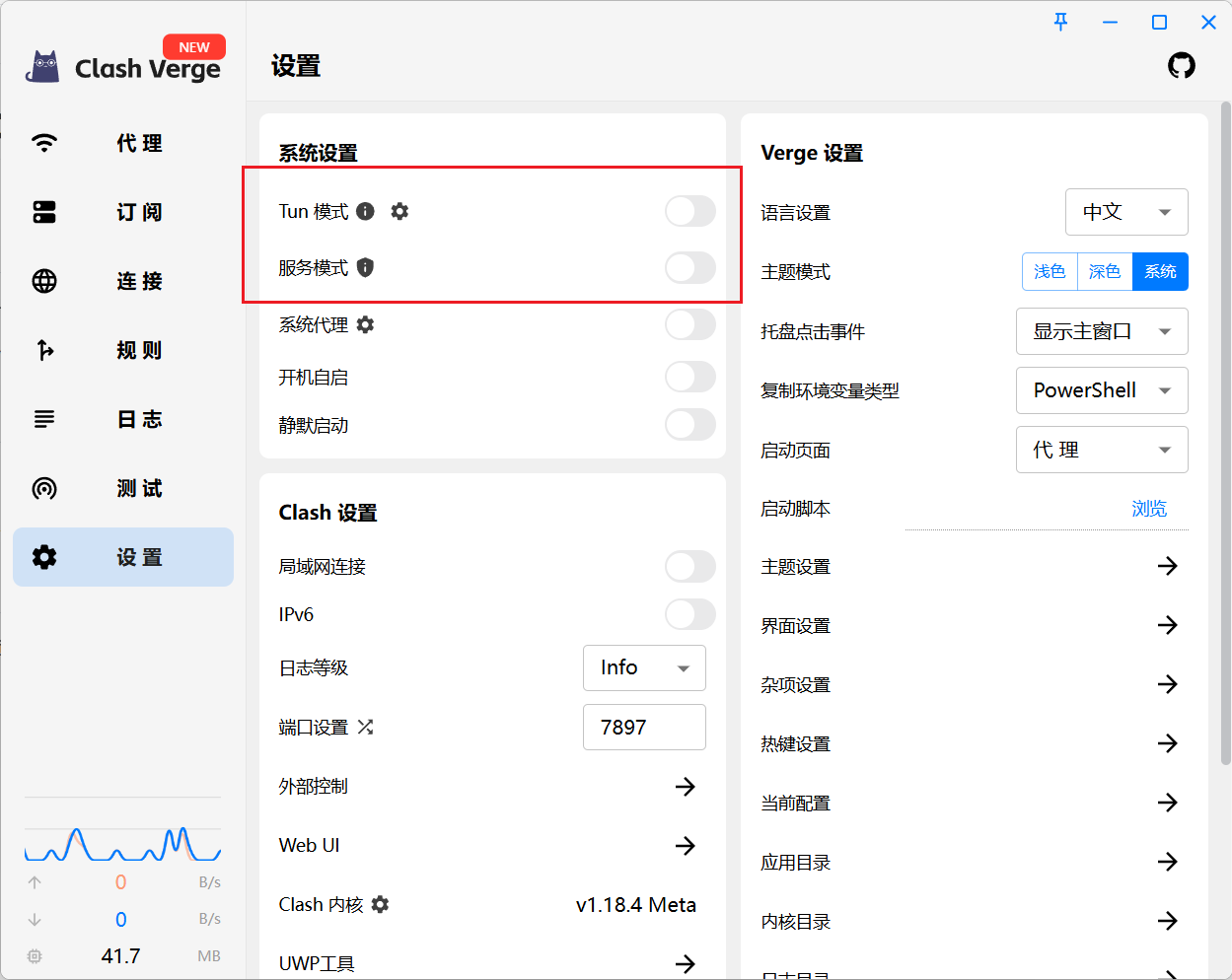
Task: Expand the 日志等级 Info dropdown
Action: (x=644, y=667)
